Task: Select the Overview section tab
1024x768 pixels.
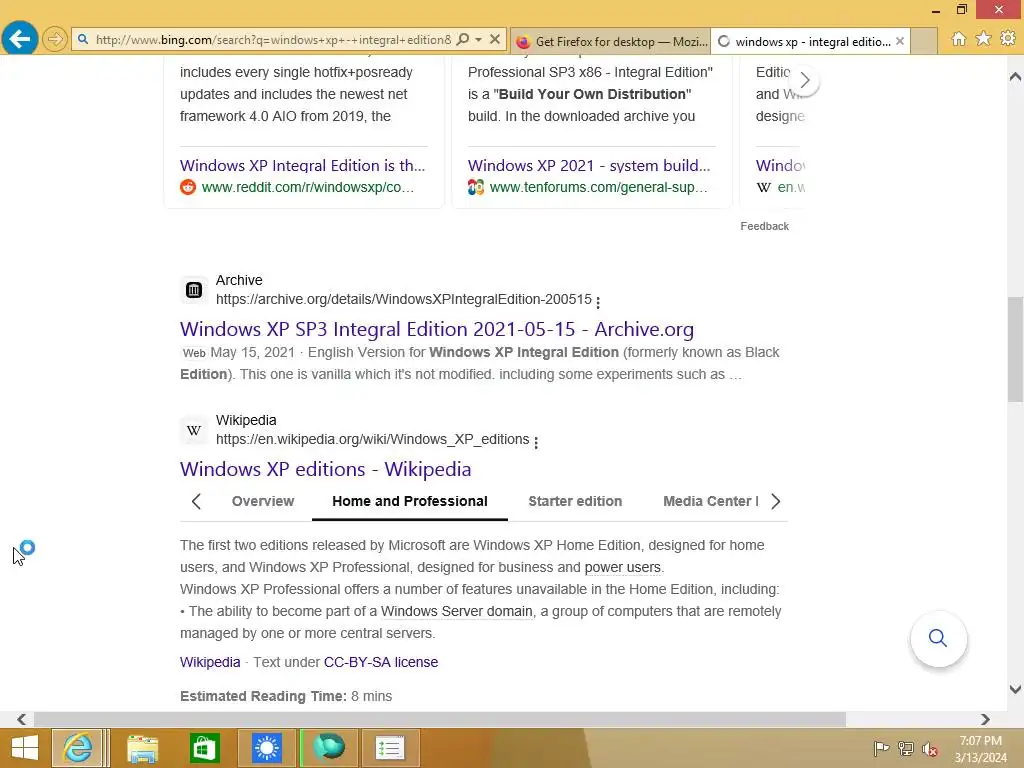Action: [x=263, y=501]
